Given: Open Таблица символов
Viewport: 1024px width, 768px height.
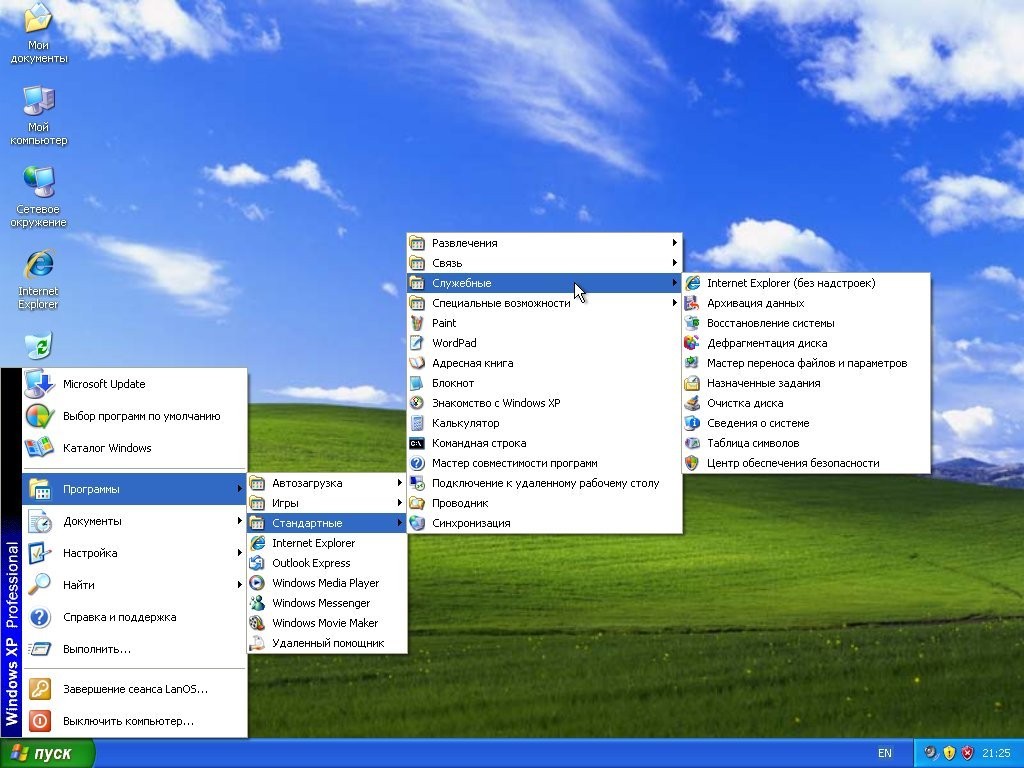Looking at the screenshot, I should [x=806, y=443].
